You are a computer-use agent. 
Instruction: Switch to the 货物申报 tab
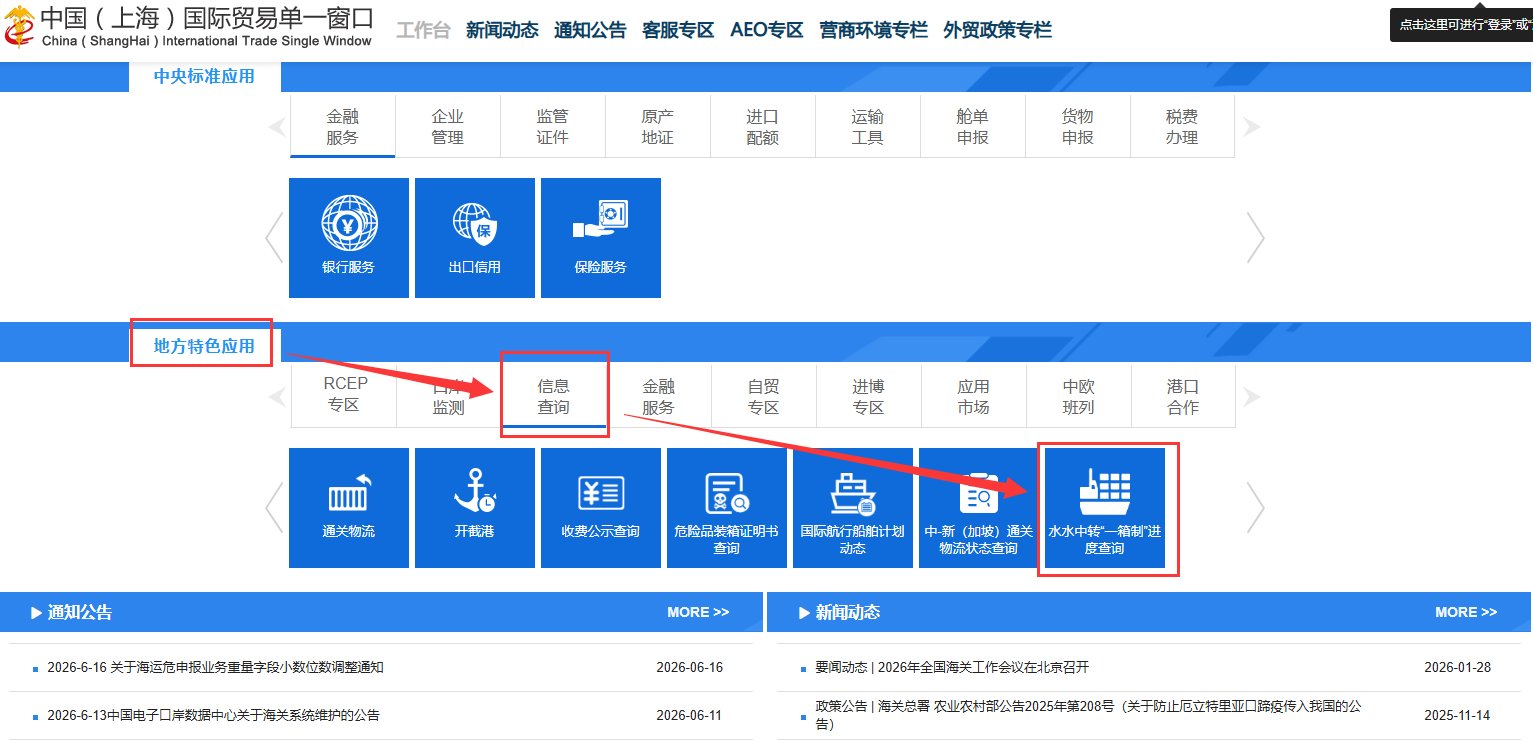tap(1077, 127)
